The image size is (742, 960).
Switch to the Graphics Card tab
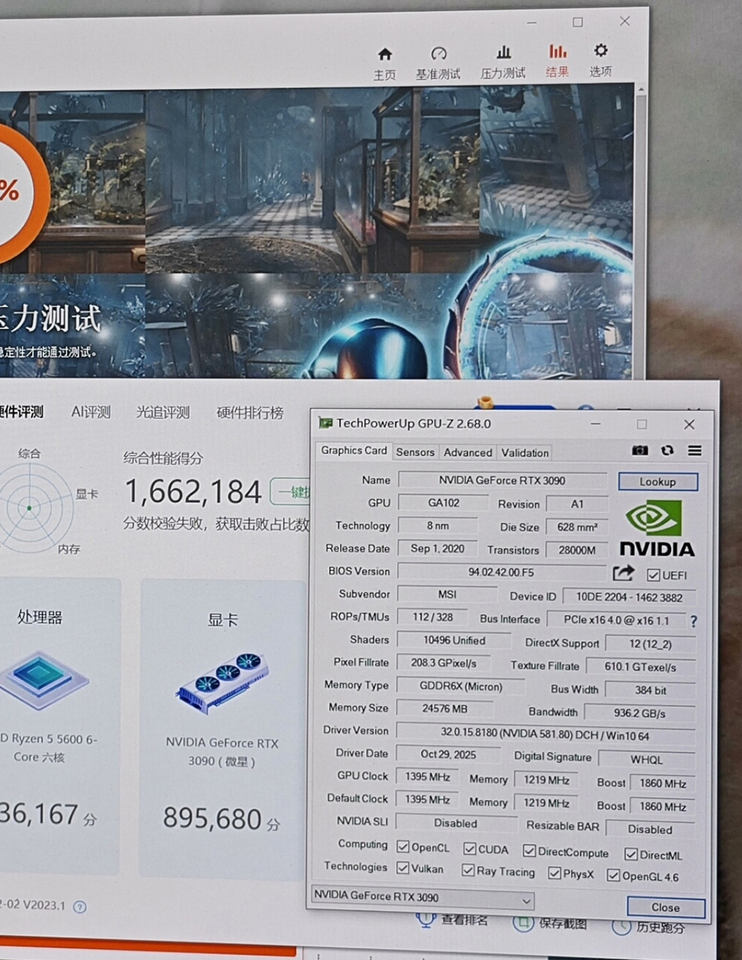point(354,451)
